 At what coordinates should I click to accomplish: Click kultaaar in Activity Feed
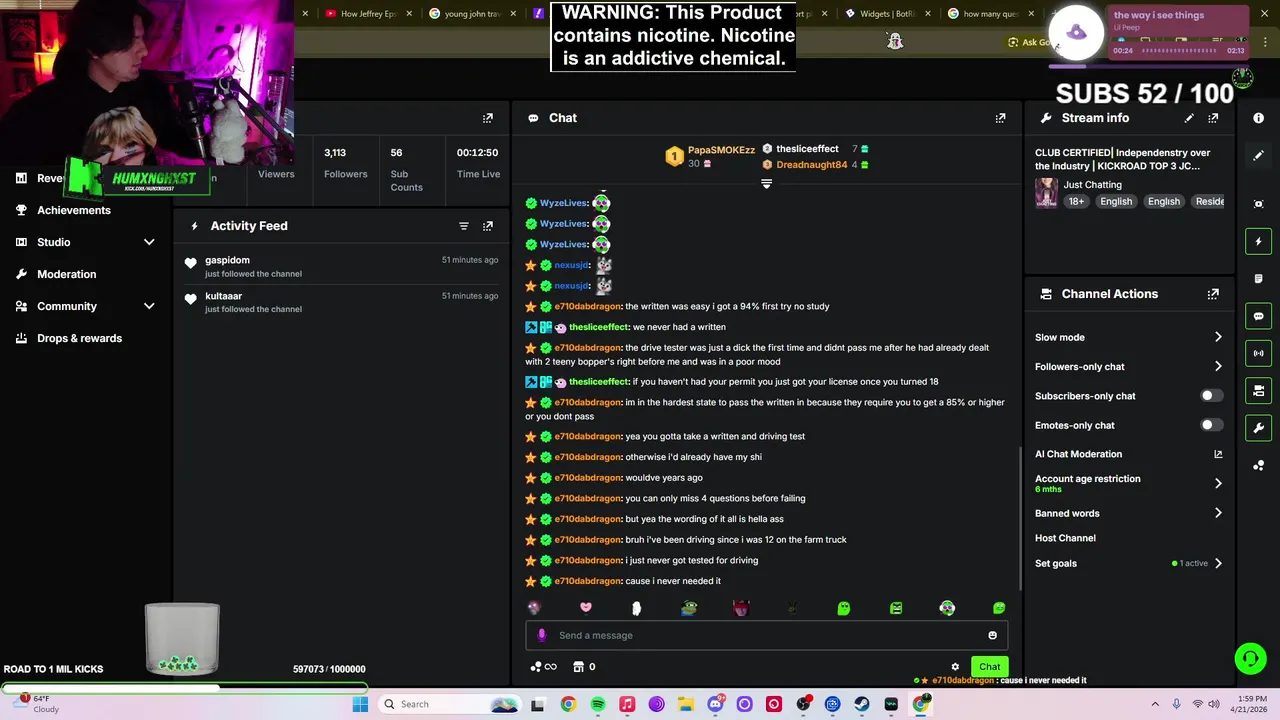tap(223, 296)
